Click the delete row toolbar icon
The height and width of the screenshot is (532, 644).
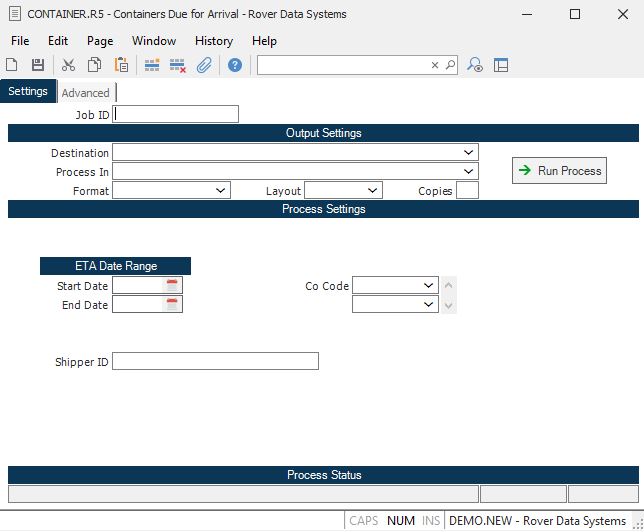[x=178, y=65]
